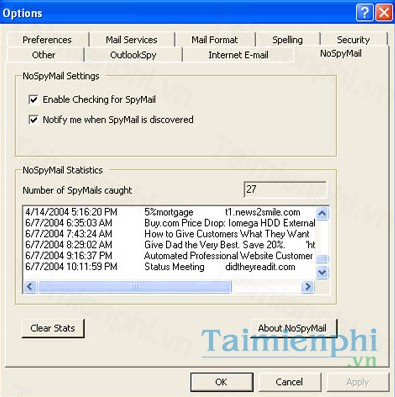Select the Status Meeting didtheyreadit.com entry

170,267
